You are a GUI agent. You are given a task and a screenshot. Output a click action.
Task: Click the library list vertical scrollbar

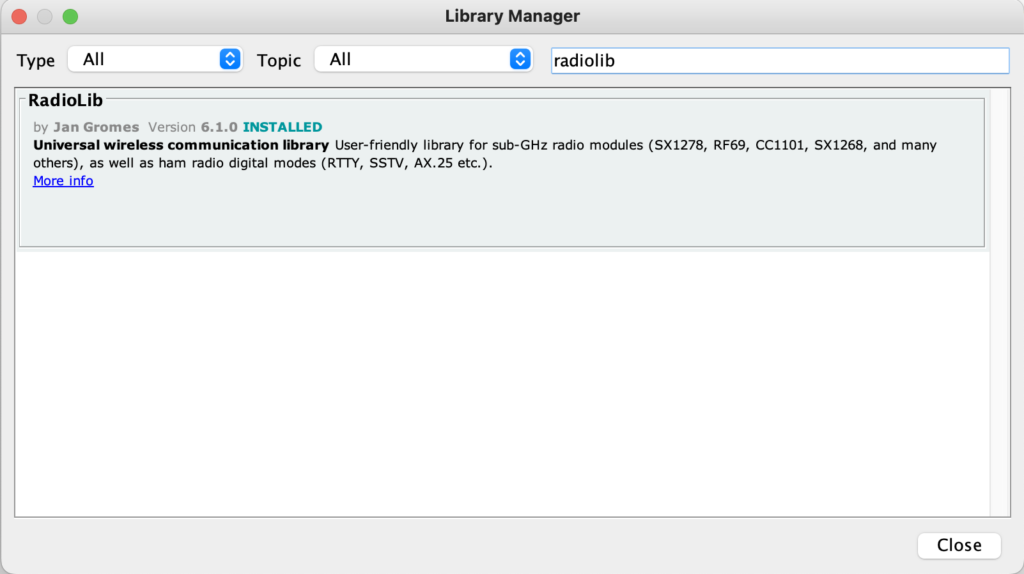(999, 302)
